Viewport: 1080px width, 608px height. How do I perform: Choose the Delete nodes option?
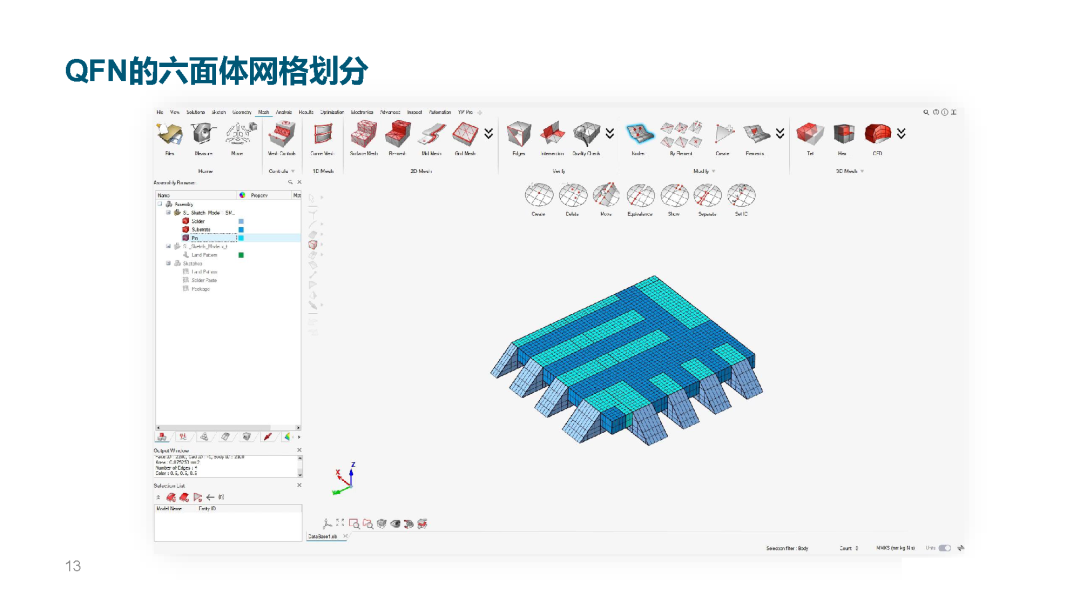click(x=572, y=200)
